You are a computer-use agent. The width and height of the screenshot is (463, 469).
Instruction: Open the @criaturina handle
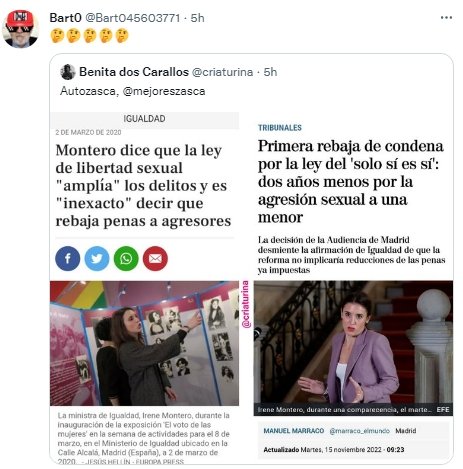point(222,72)
